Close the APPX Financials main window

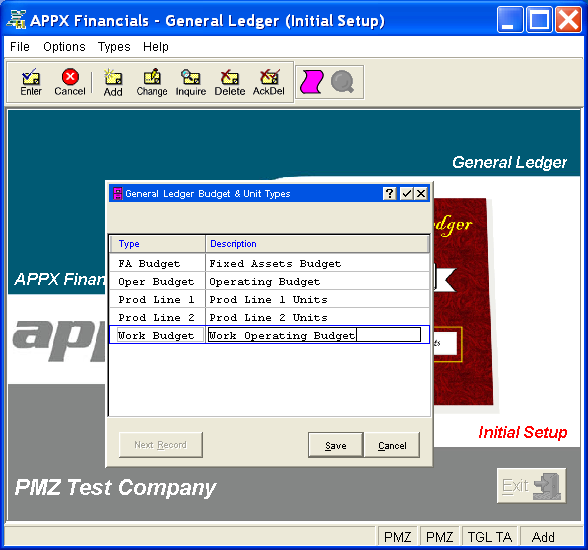click(x=568, y=19)
